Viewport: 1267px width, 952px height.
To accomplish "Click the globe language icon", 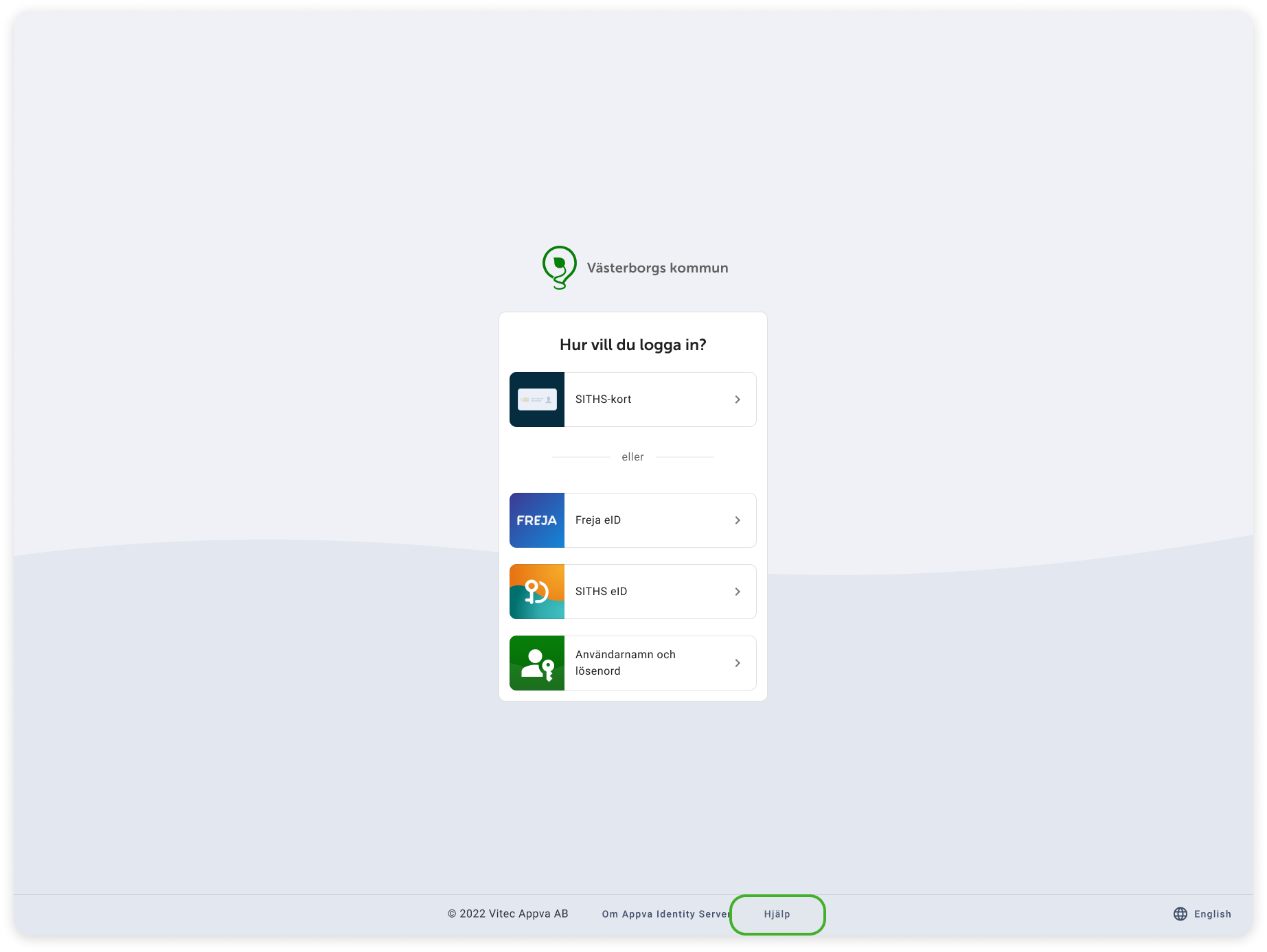I will point(1180,914).
